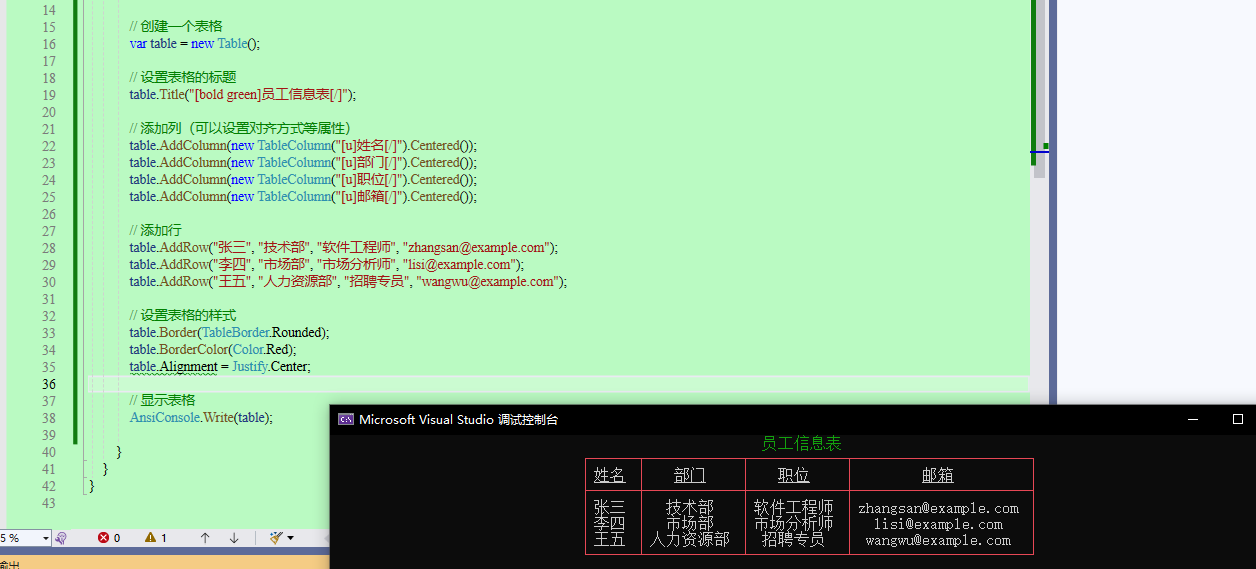Click the 姓名 column header in console
The image size is (1256, 569).
click(x=609, y=475)
